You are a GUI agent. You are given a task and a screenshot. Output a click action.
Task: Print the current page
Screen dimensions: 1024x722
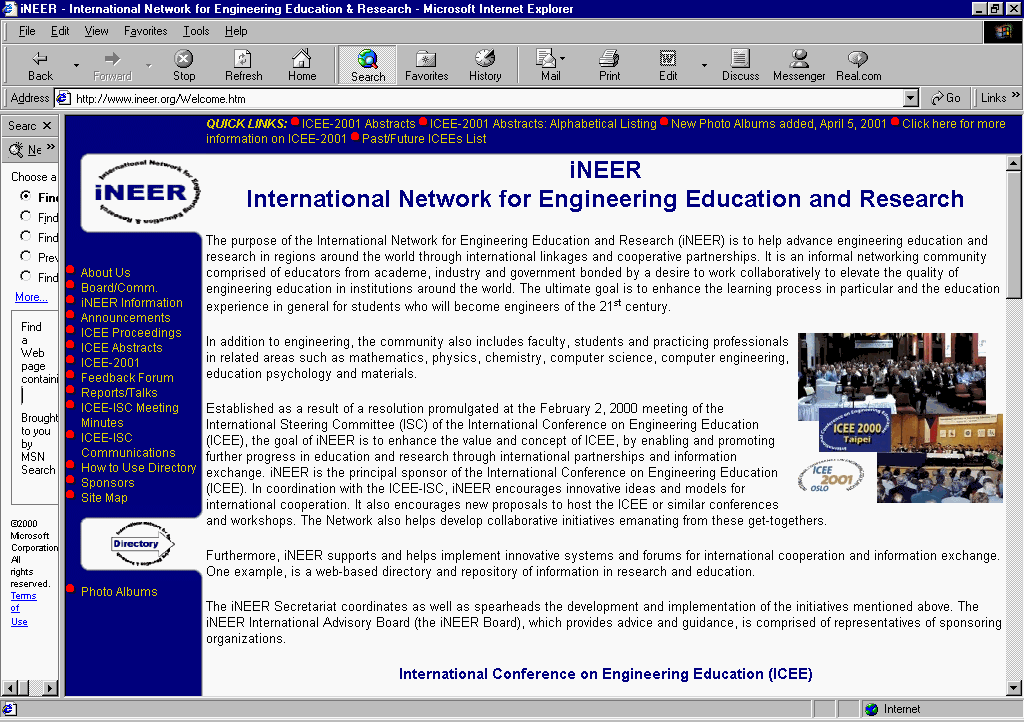click(609, 65)
